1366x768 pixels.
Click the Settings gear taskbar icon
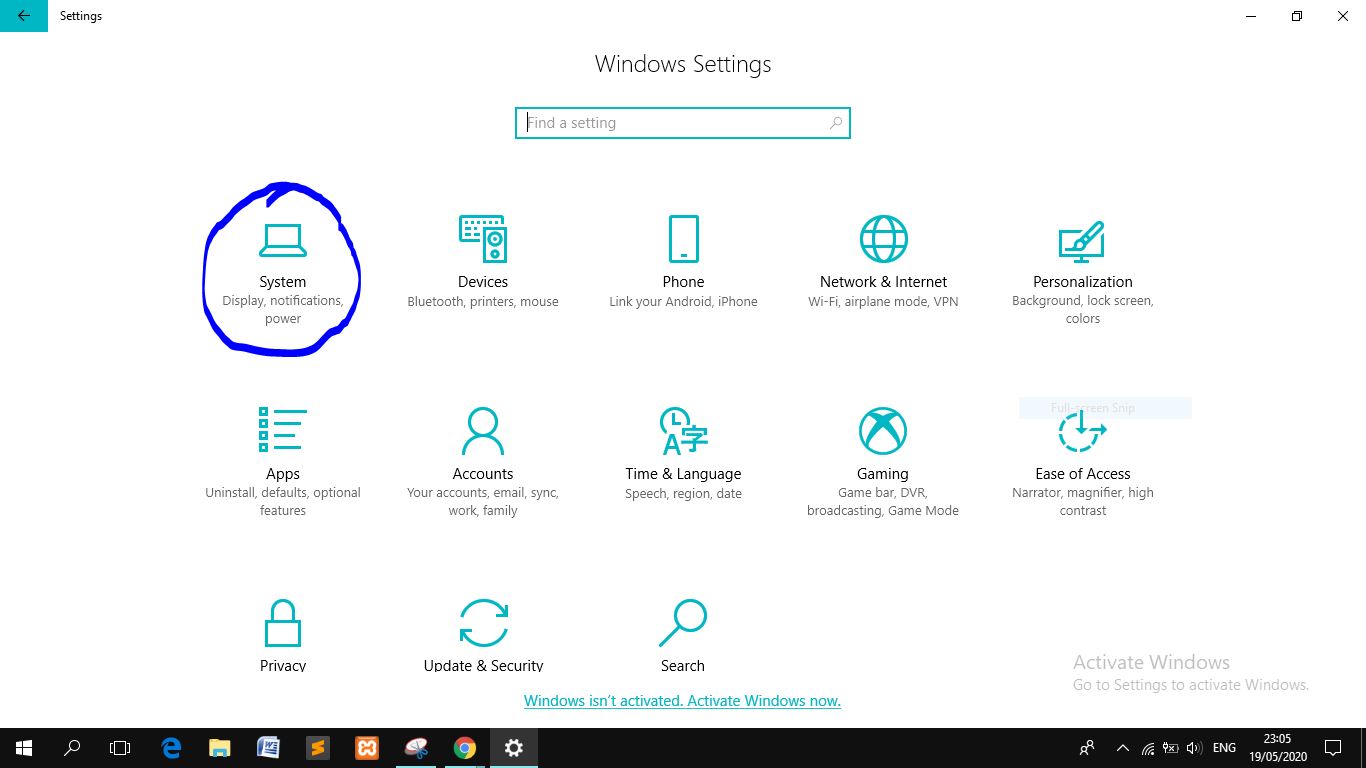click(514, 747)
